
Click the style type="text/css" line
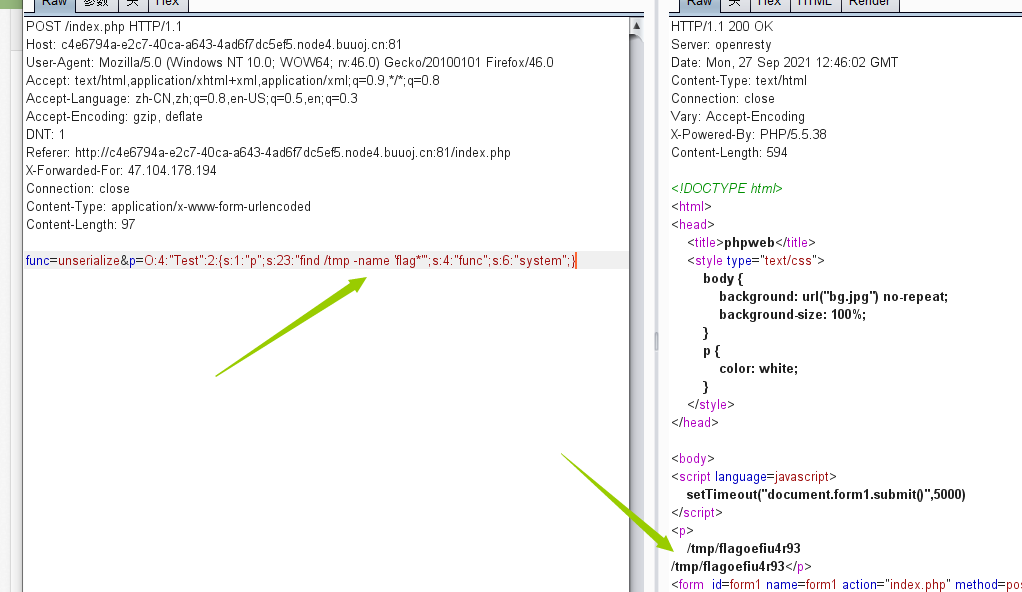point(755,261)
